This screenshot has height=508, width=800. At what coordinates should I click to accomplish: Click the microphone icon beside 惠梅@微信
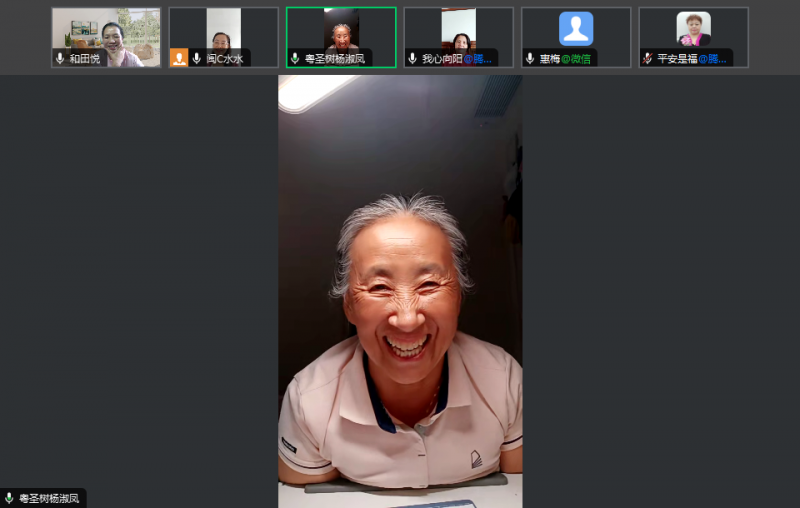[530, 59]
